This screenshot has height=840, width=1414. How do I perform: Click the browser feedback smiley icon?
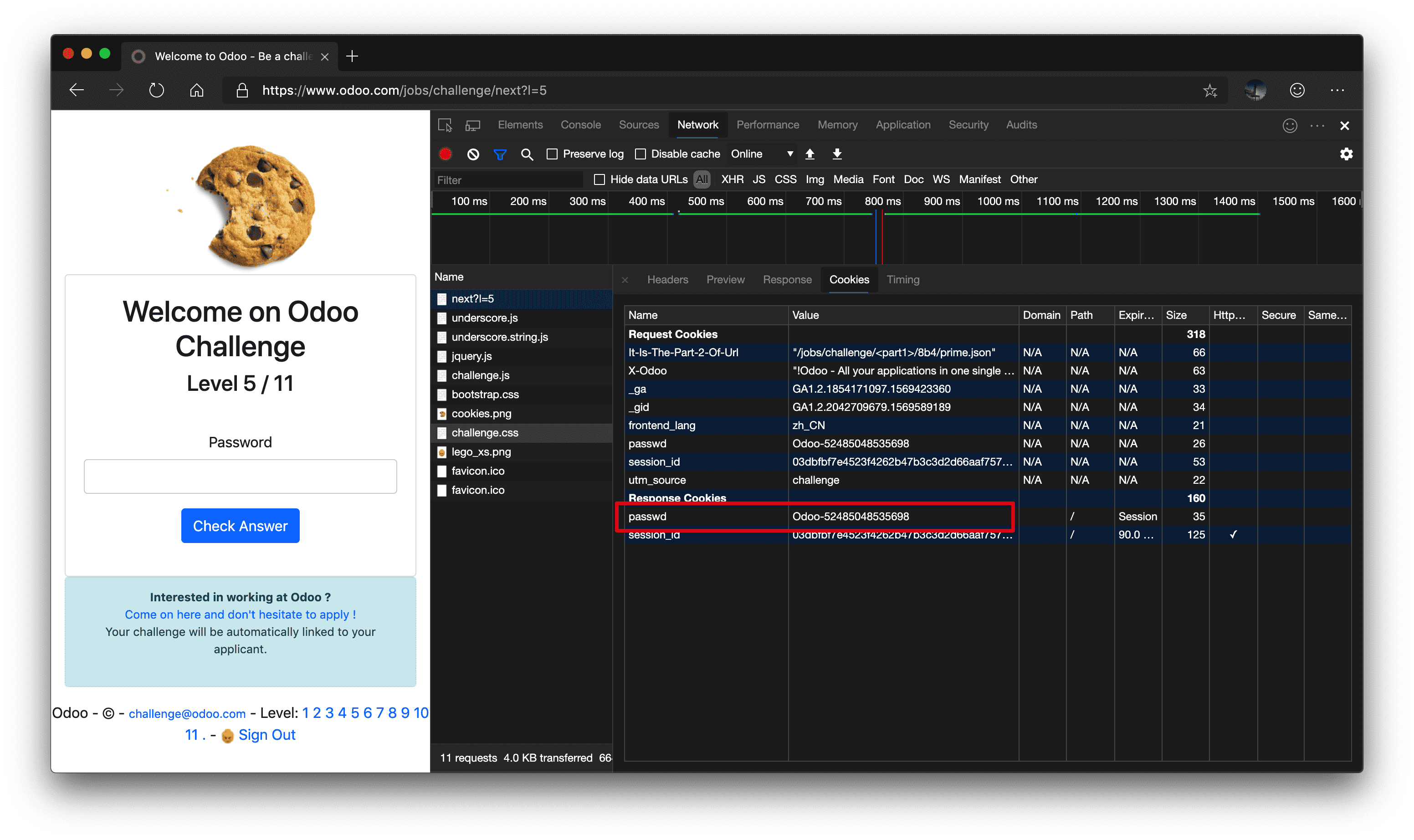point(1297,90)
